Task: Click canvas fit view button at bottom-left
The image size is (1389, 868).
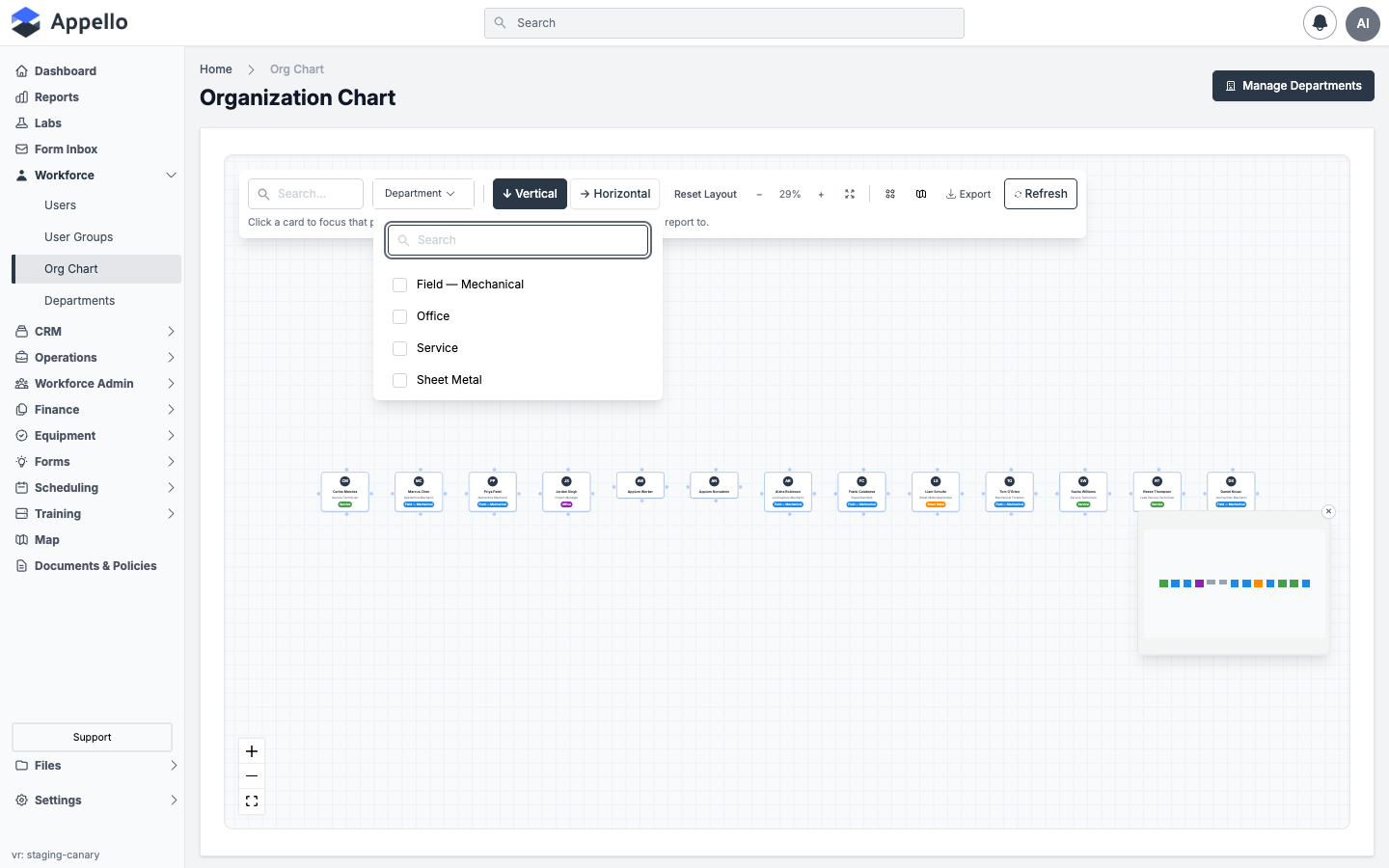Action: pyautogui.click(x=252, y=801)
